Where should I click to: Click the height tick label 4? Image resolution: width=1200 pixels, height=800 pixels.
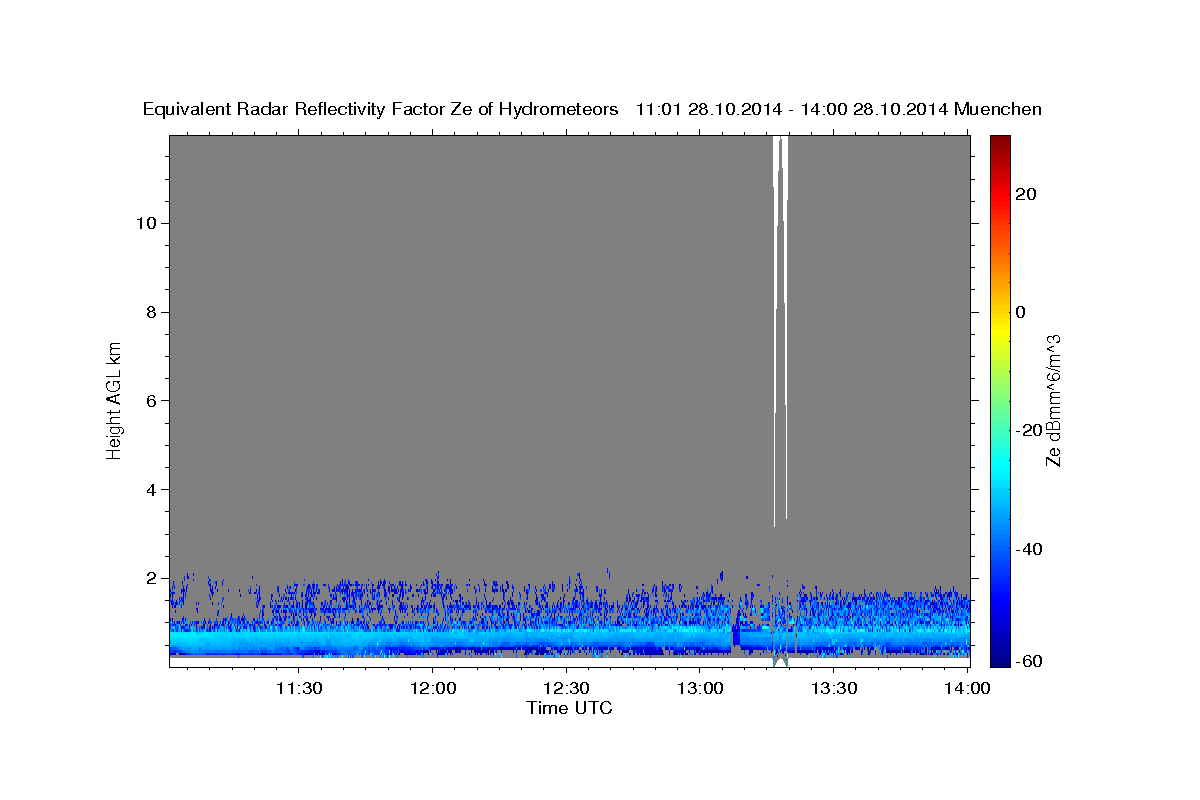point(153,490)
